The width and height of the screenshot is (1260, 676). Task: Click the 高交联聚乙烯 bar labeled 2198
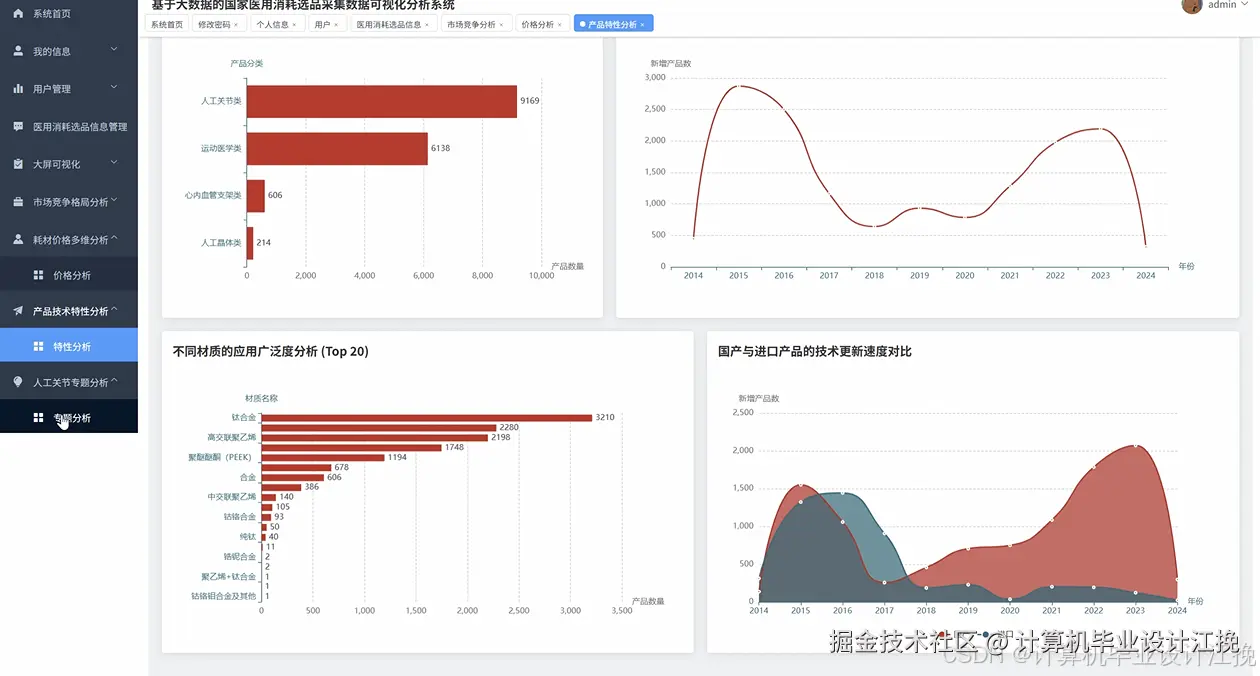375,437
